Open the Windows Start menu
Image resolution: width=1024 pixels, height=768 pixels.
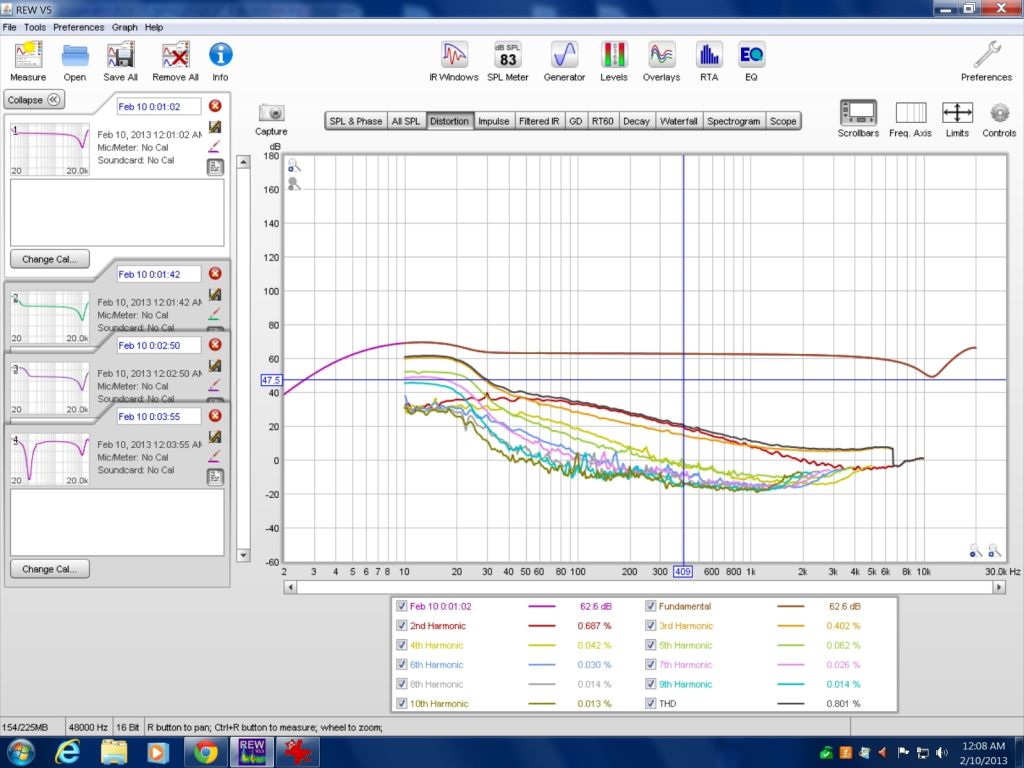(20, 752)
